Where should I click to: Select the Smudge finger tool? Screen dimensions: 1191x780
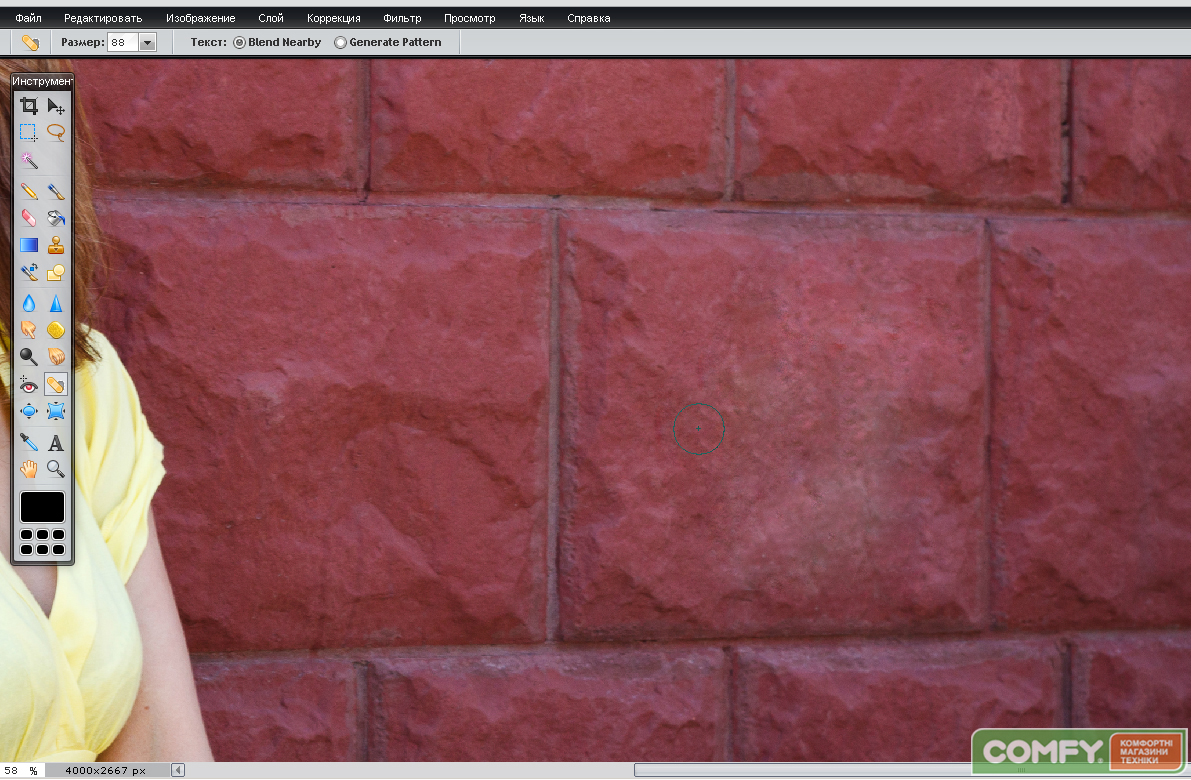[29, 330]
